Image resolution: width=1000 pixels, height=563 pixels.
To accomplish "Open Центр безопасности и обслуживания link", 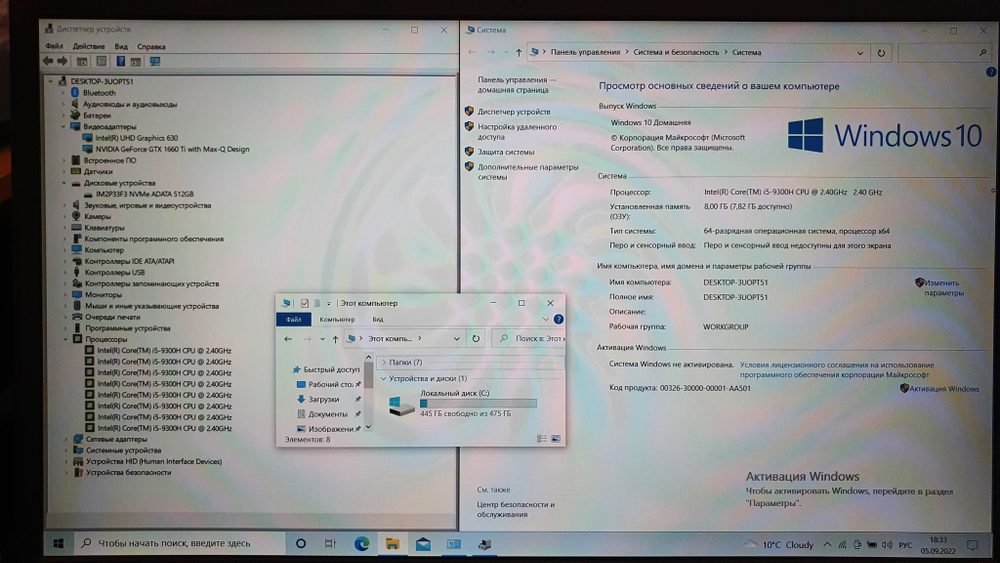I will tap(515, 509).
